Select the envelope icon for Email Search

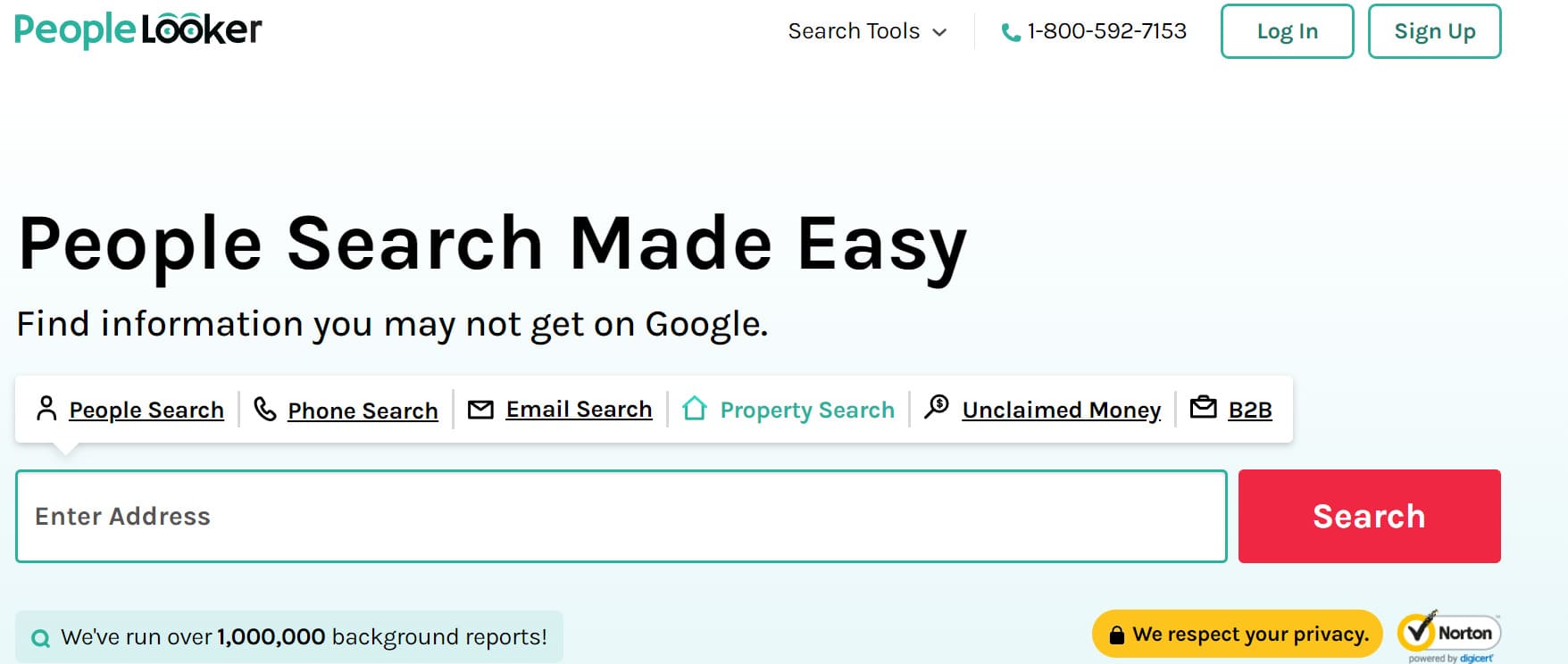480,410
